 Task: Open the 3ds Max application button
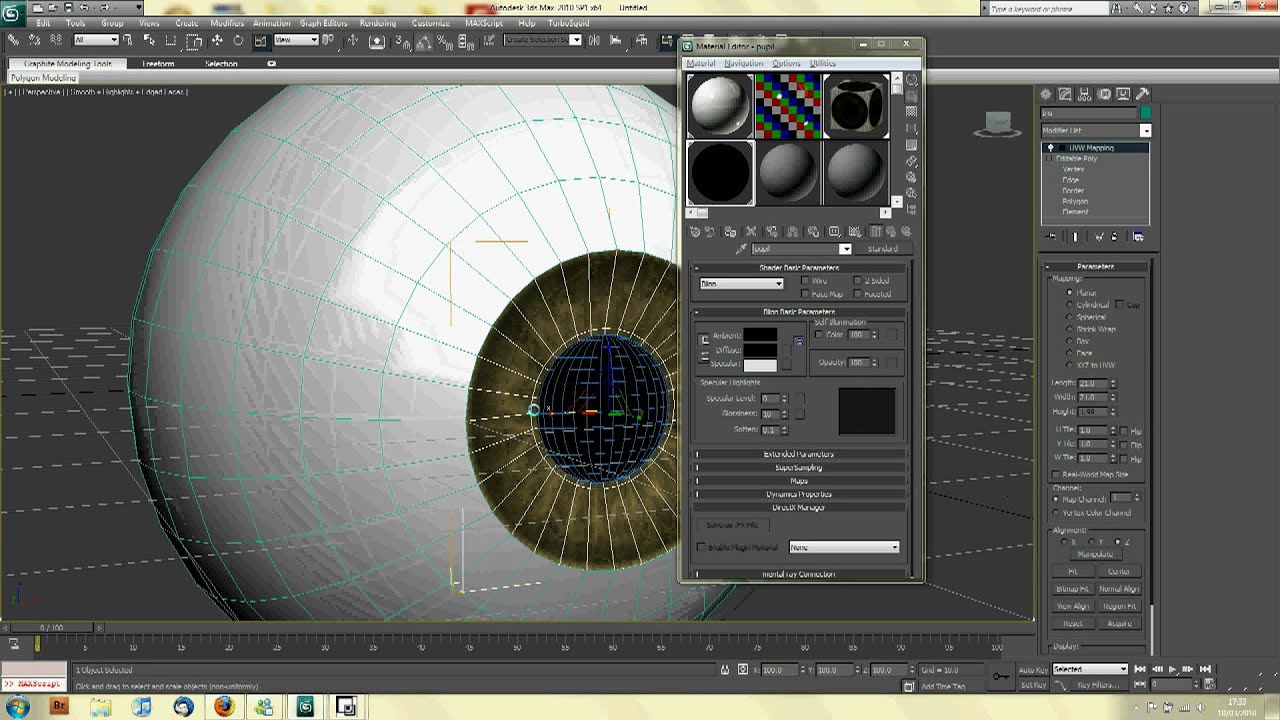pos(13,13)
